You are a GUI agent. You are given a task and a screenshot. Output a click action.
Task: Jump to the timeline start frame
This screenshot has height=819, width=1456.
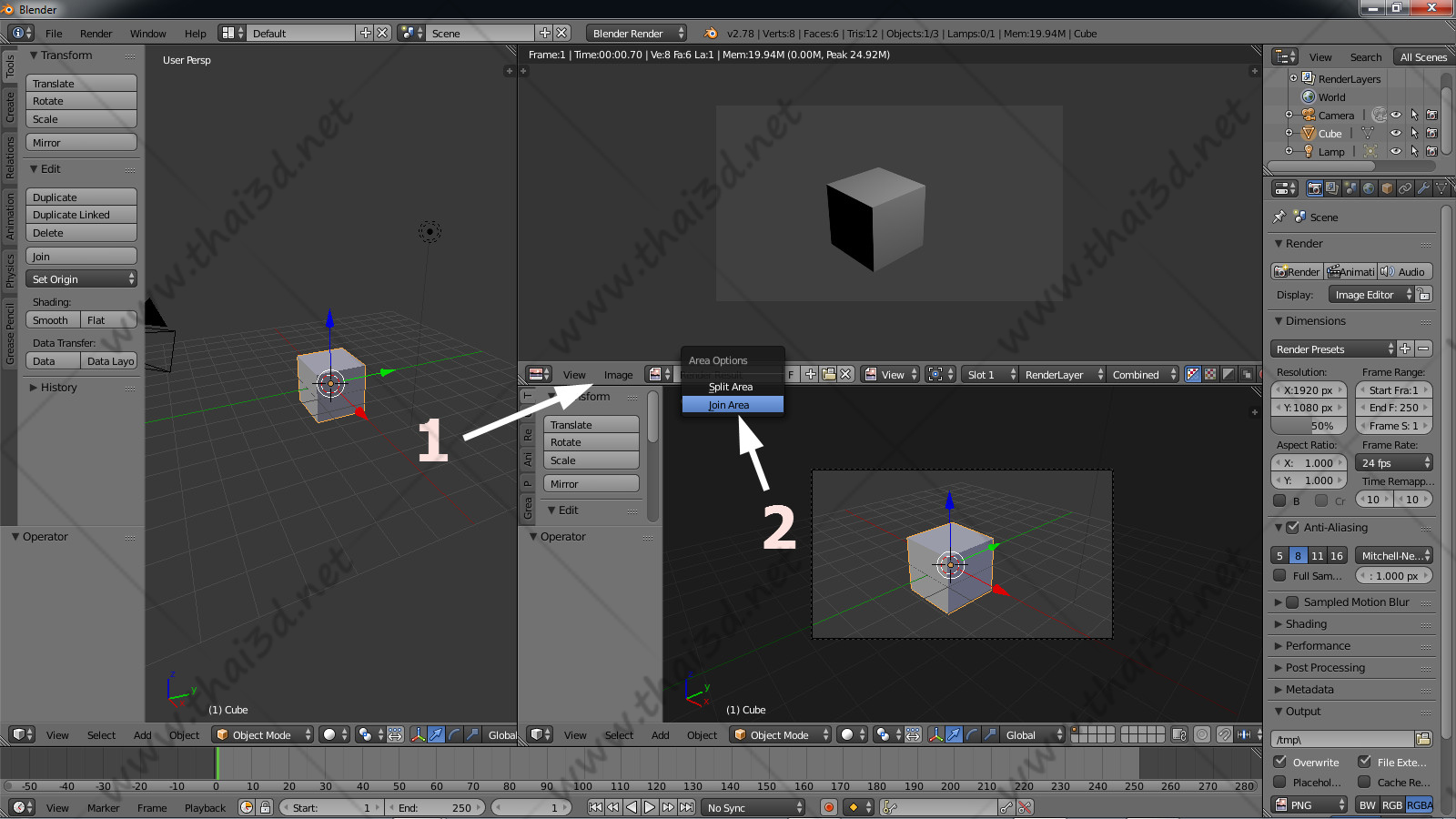pyautogui.click(x=595, y=807)
